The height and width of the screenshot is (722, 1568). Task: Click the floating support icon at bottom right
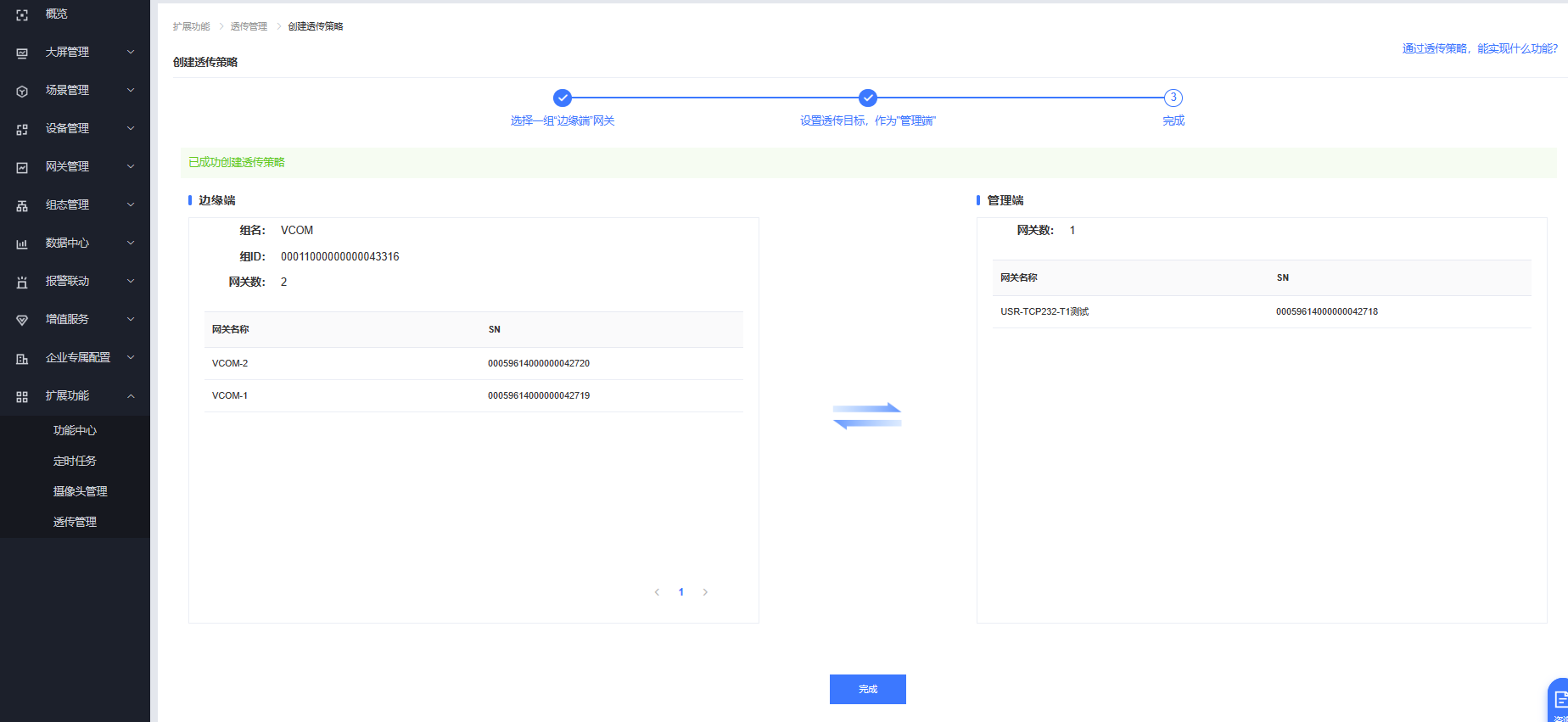pos(1559,701)
